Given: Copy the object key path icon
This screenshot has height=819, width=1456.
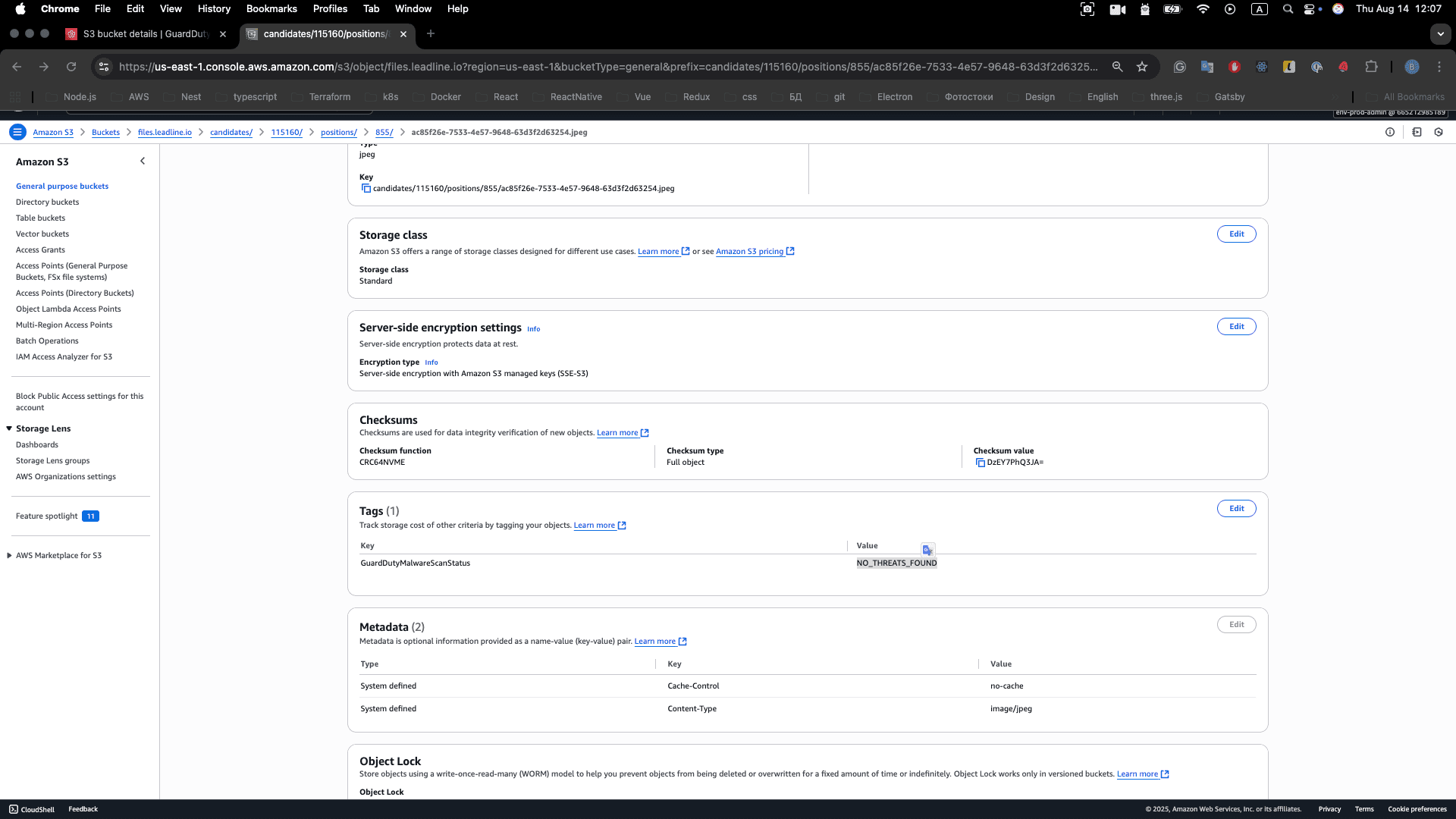Looking at the screenshot, I should pos(366,189).
